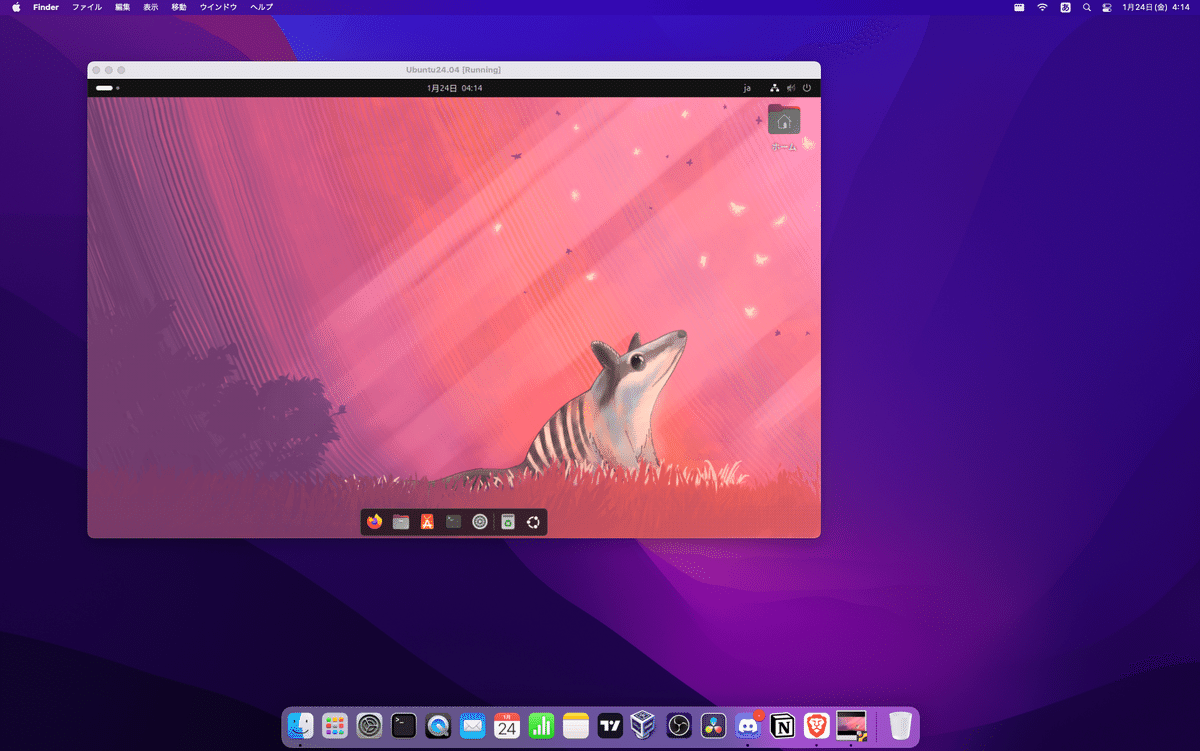The image size is (1200, 751).
Task: Open Notes from the macOS Dock
Action: (x=576, y=725)
